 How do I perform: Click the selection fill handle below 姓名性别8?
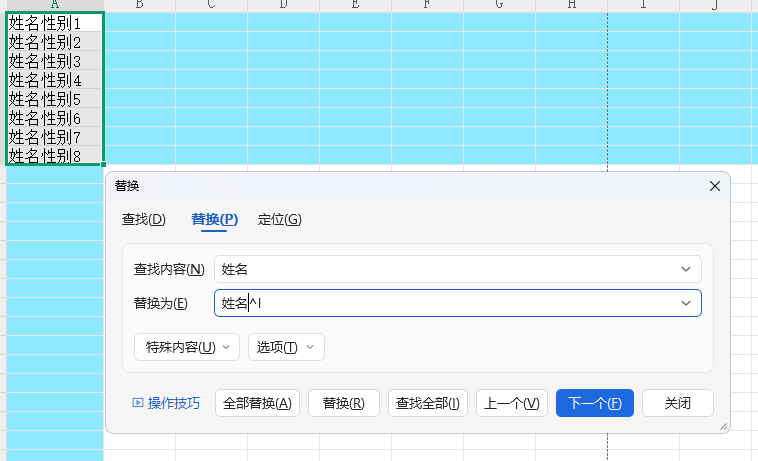point(103,164)
